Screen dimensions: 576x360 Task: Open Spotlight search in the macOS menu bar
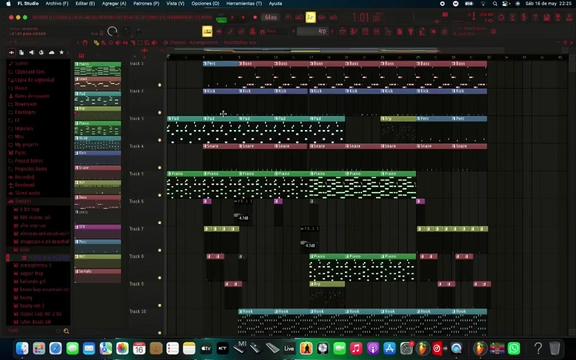coord(495,4)
